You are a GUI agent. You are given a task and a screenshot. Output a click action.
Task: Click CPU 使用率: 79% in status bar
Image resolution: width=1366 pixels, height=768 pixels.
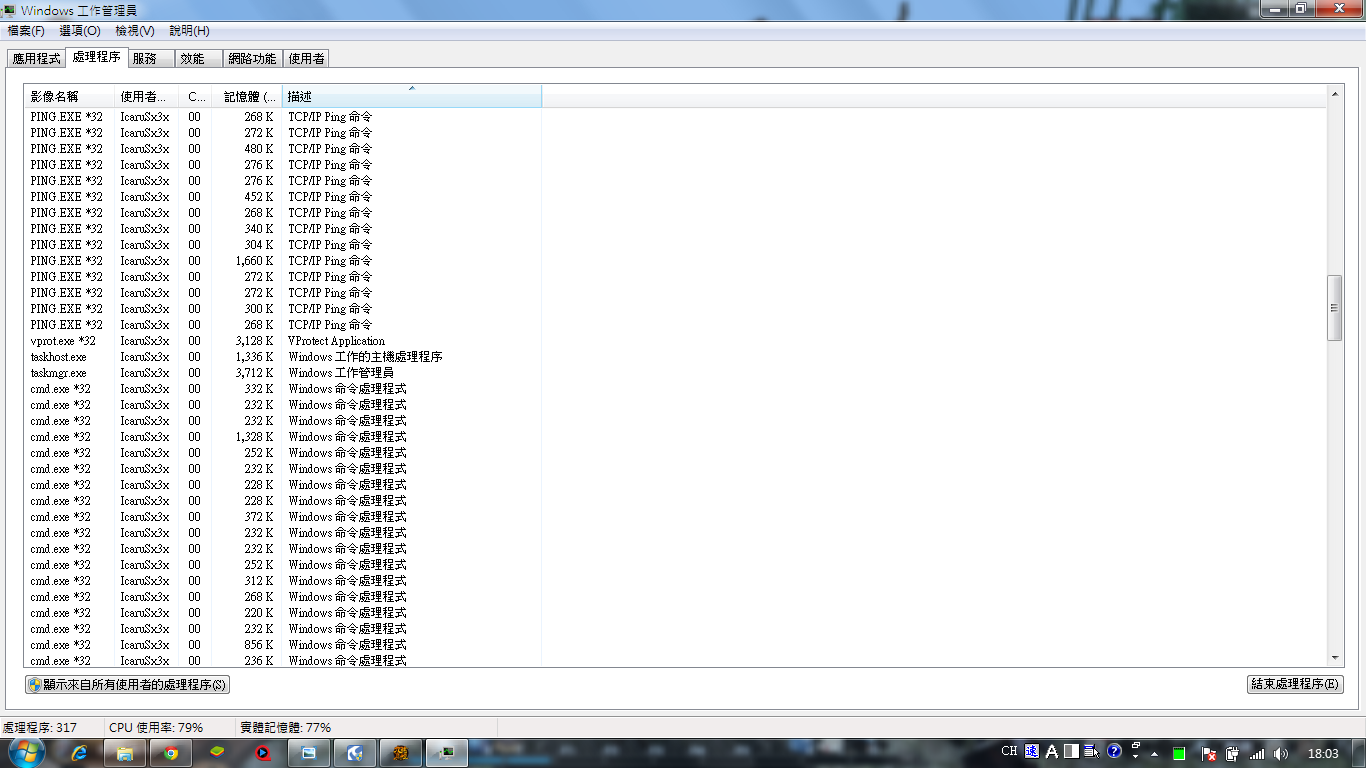click(156, 728)
